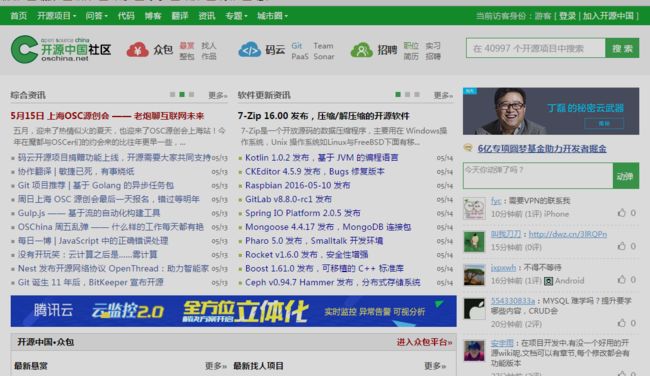The image size is (650, 376).
Task: Open the 城市圈 dropdown menu
Action: tap(272, 16)
